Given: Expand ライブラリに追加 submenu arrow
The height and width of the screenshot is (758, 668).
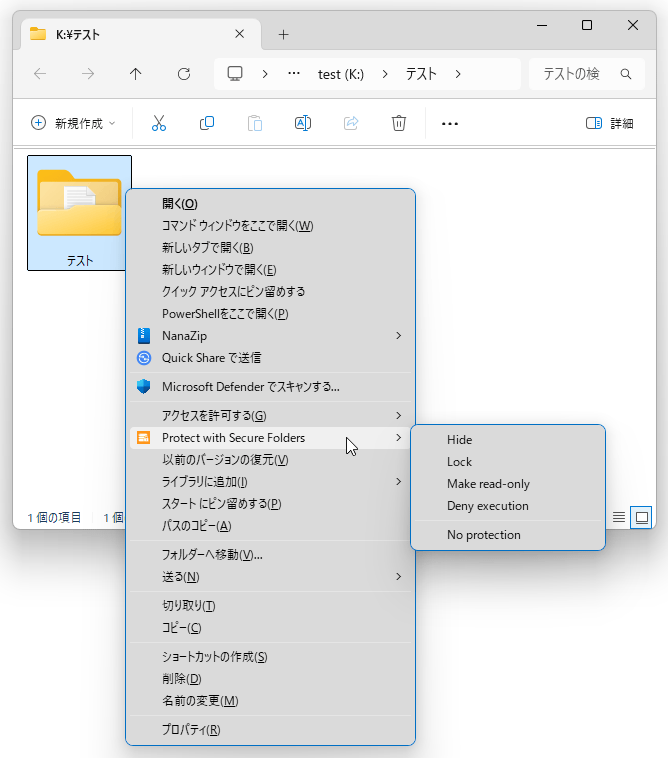Looking at the screenshot, I should (398, 481).
